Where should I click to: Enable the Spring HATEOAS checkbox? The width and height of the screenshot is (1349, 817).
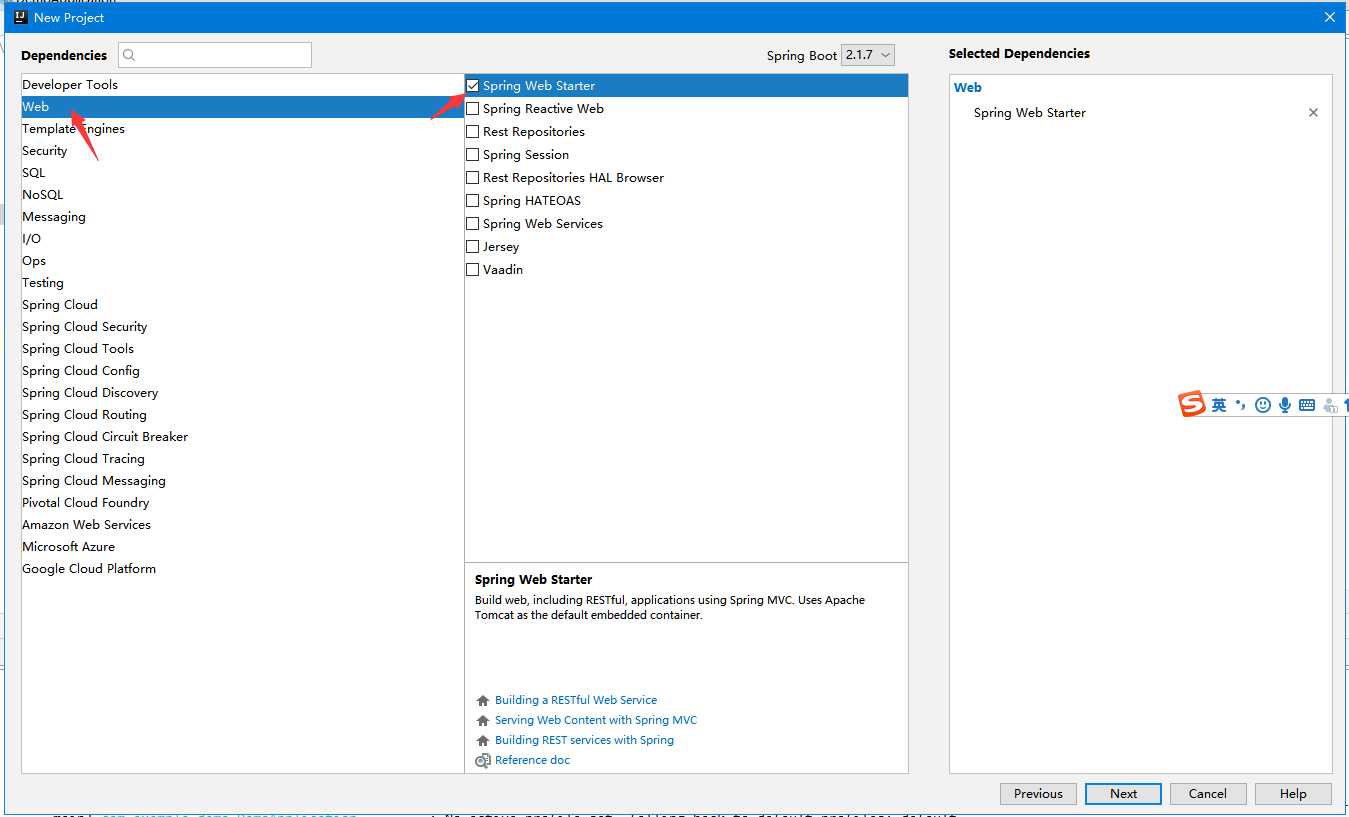click(x=473, y=201)
